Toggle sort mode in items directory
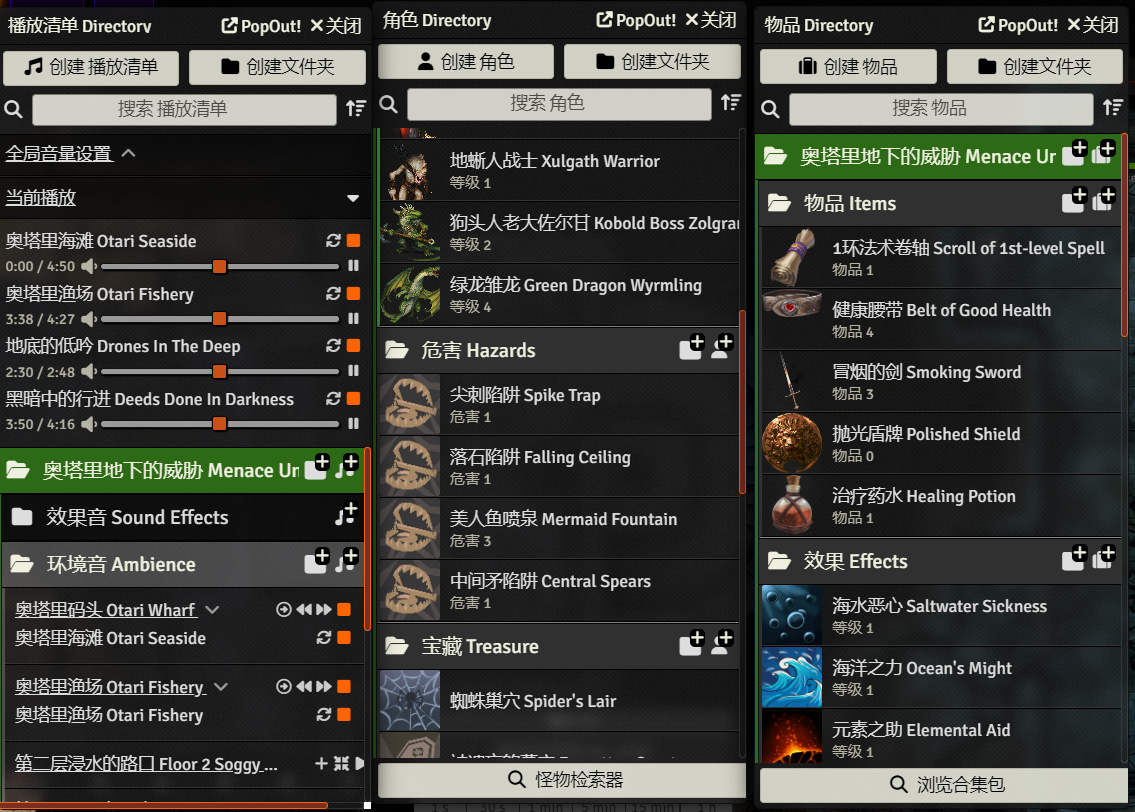The image size is (1135, 812). (1113, 109)
